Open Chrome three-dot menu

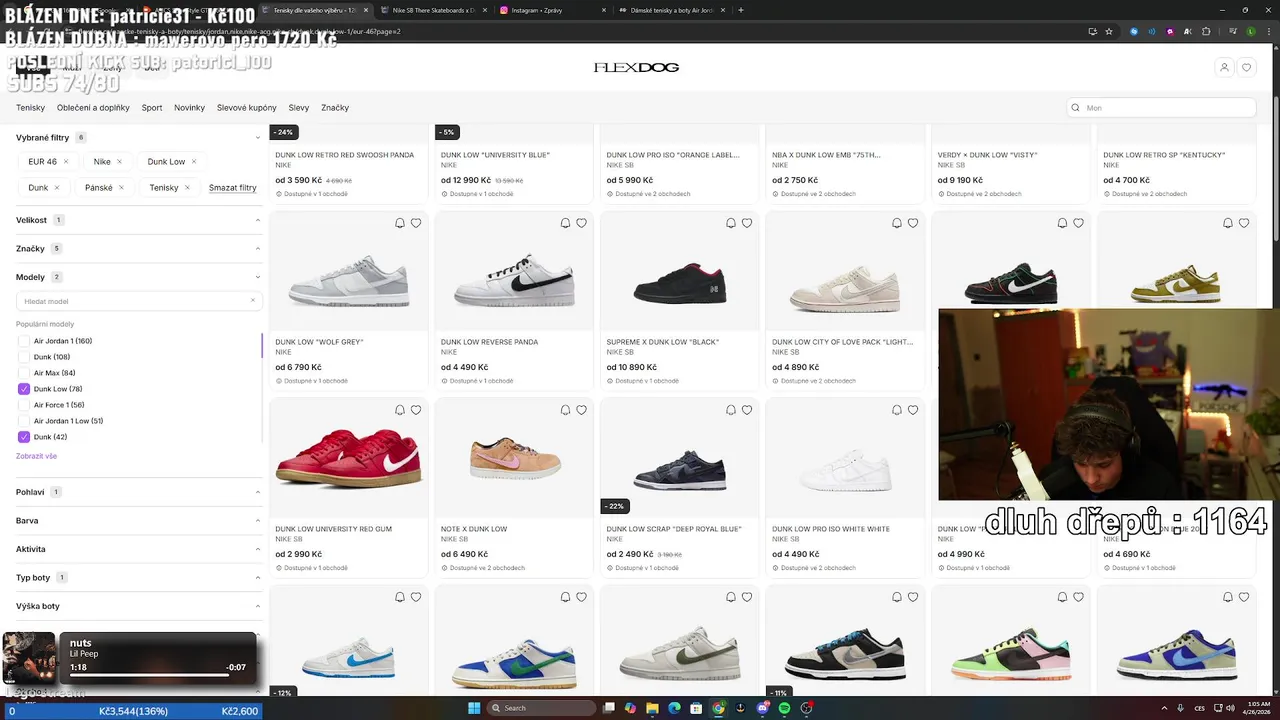click(1270, 31)
